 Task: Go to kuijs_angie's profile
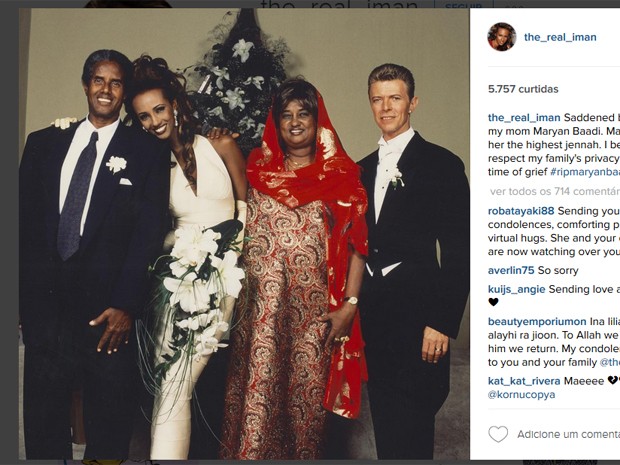pos(516,289)
